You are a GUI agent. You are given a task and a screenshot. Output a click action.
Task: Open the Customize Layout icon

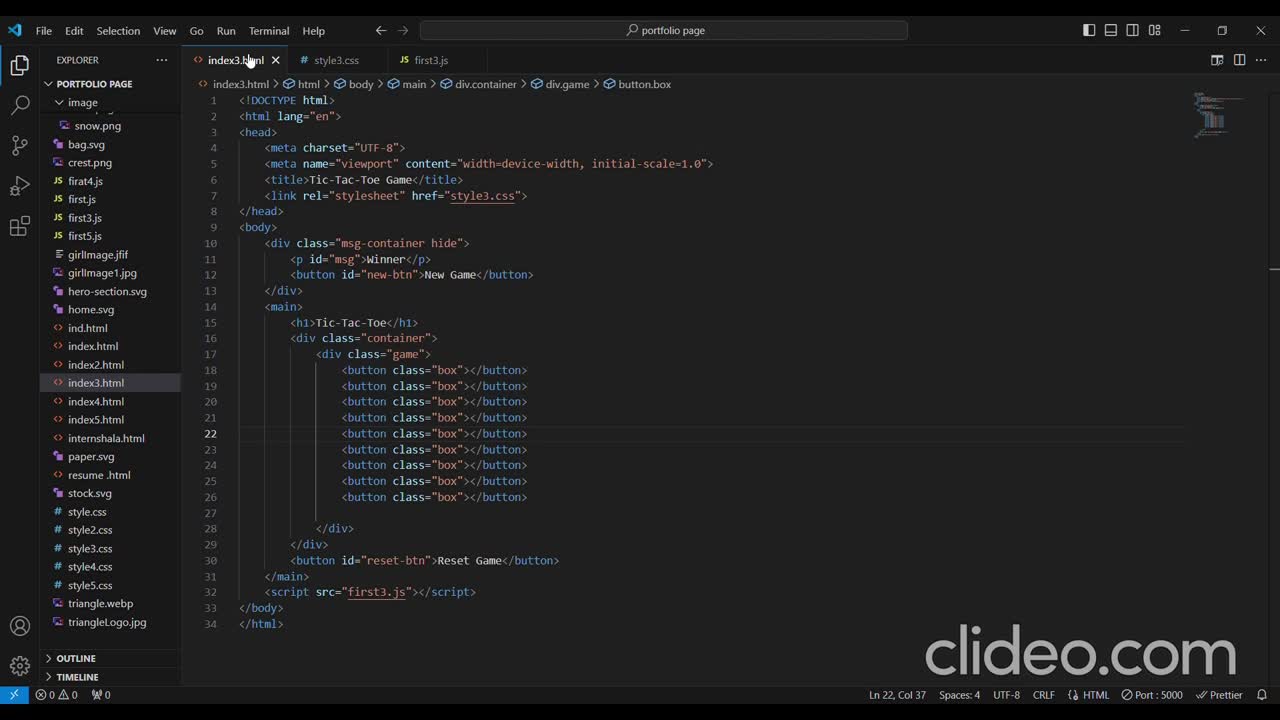(x=1155, y=31)
